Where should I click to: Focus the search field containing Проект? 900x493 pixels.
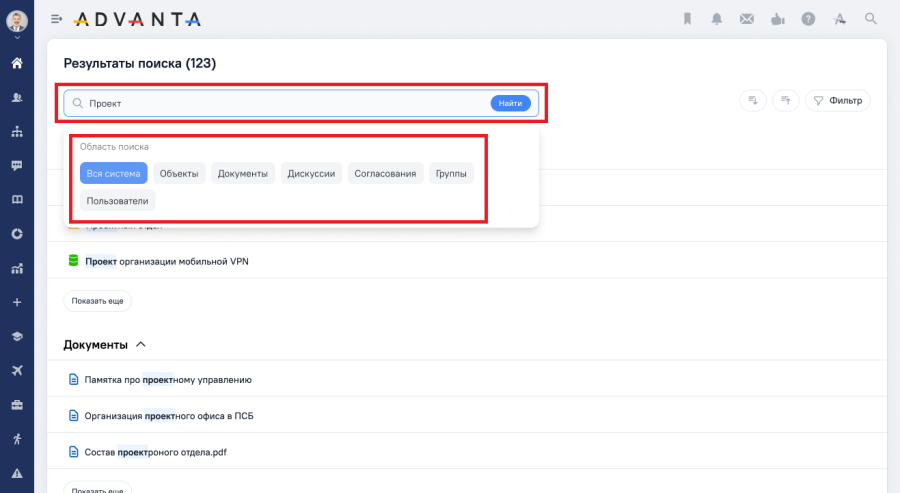tap(301, 103)
